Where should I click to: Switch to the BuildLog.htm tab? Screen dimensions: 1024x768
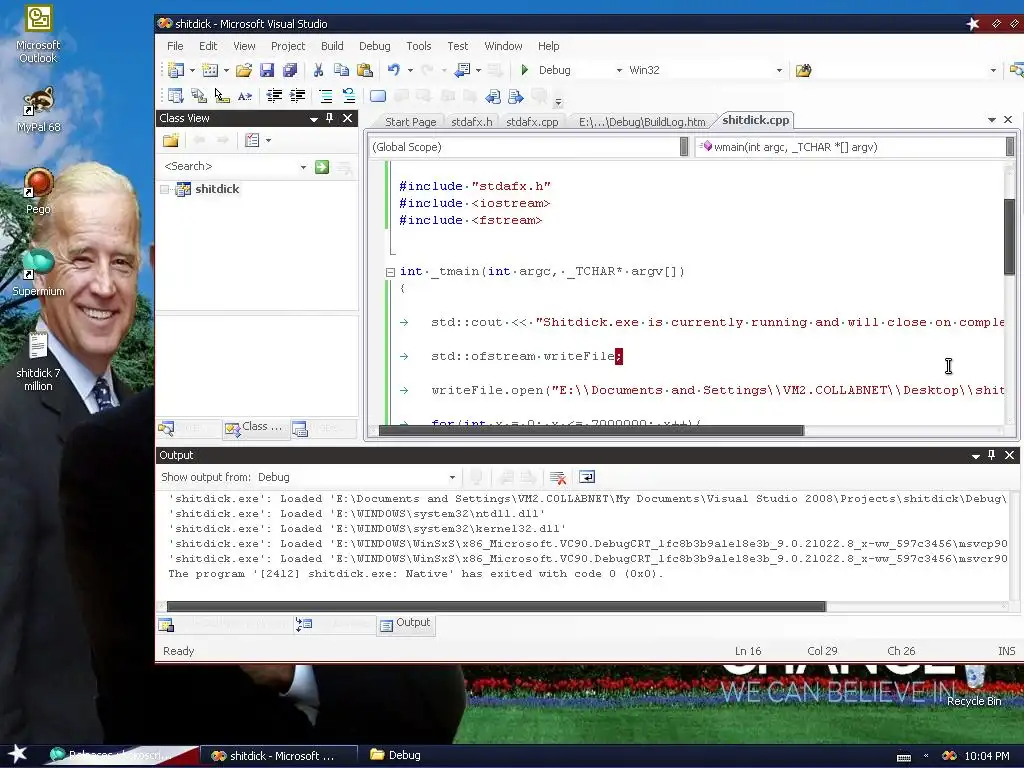pos(642,121)
